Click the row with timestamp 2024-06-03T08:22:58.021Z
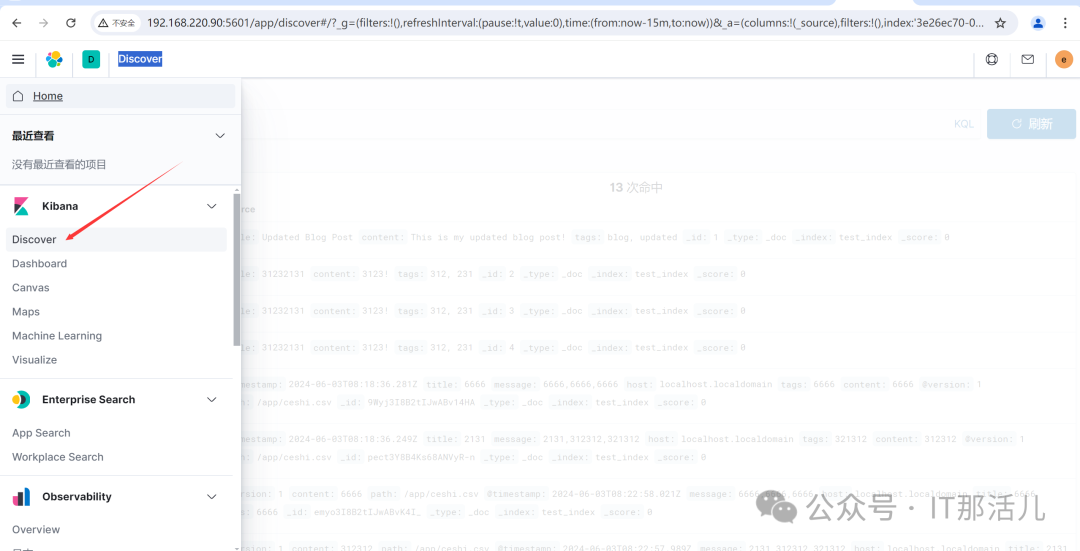The image size is (1080, 551). pos(660,503)
